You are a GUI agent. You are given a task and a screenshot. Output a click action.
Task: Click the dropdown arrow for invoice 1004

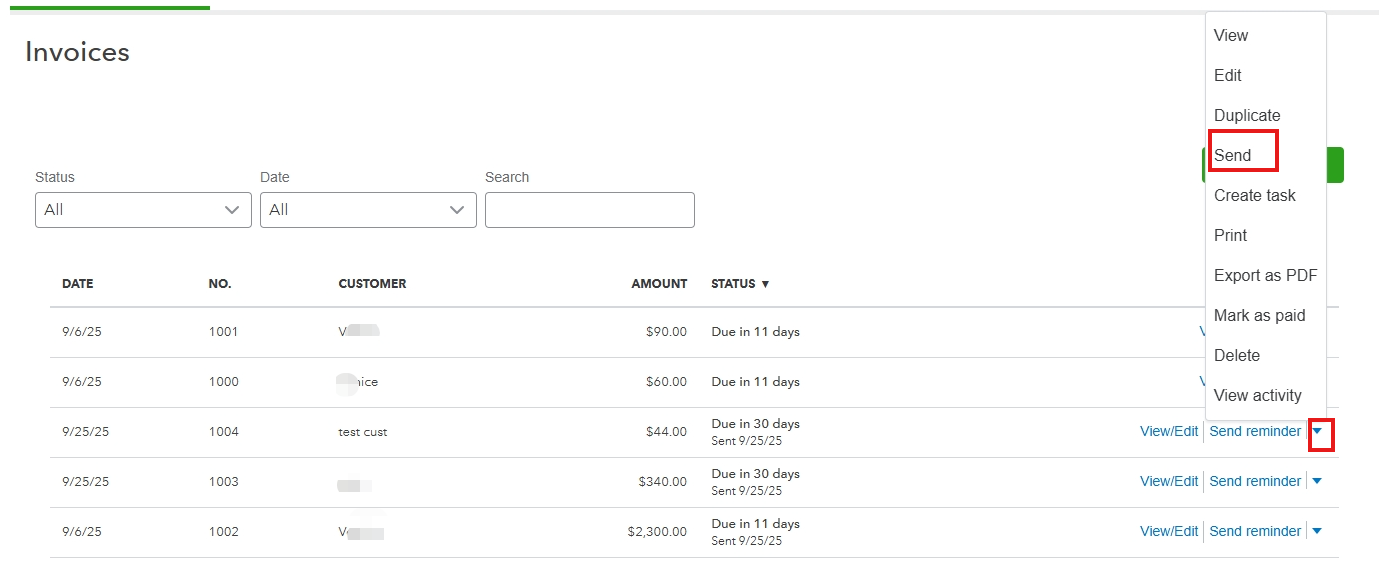coord(1317,432)
